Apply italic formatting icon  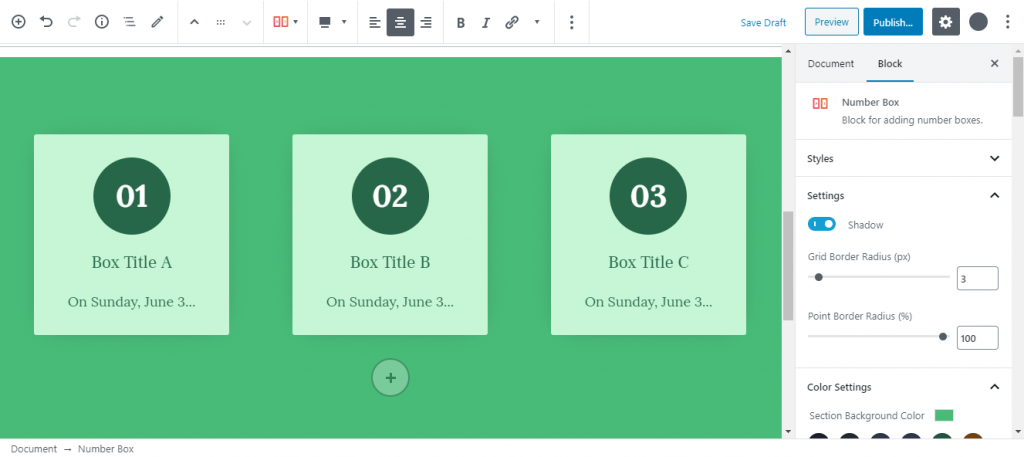click(x=486, y=22)
